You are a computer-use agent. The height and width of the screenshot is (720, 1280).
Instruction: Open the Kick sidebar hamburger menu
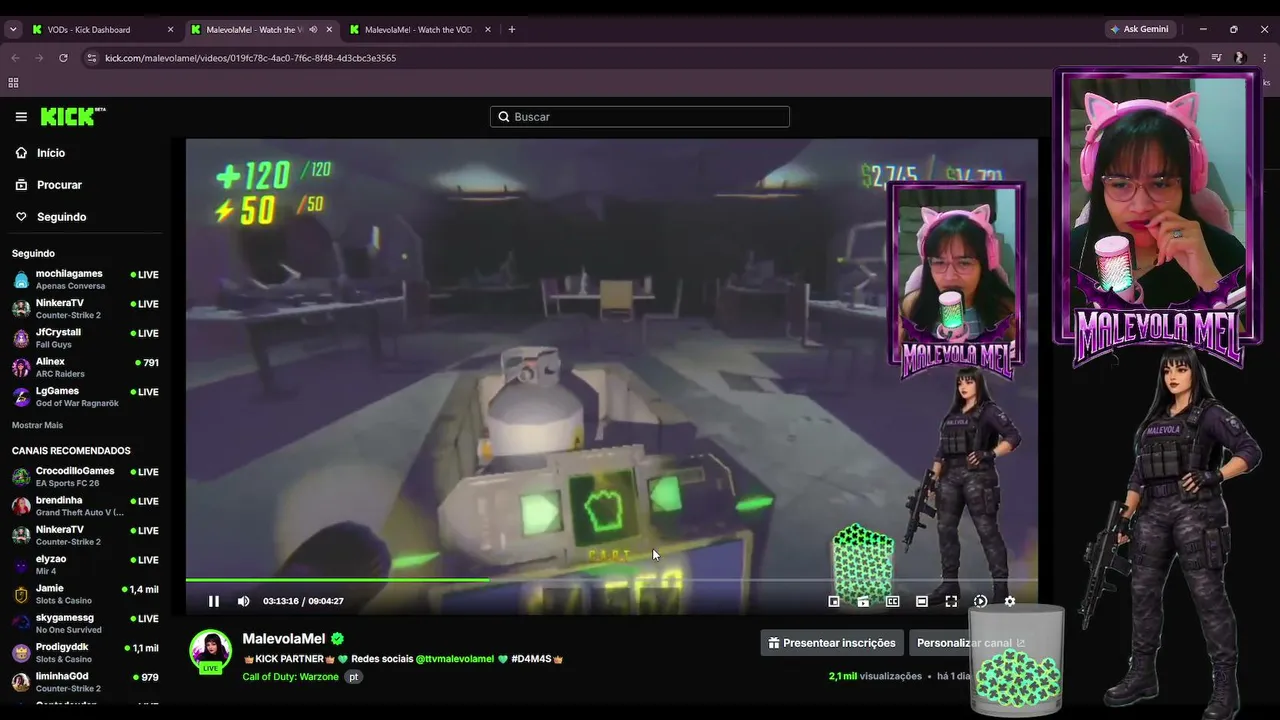(x=21, y=117)
